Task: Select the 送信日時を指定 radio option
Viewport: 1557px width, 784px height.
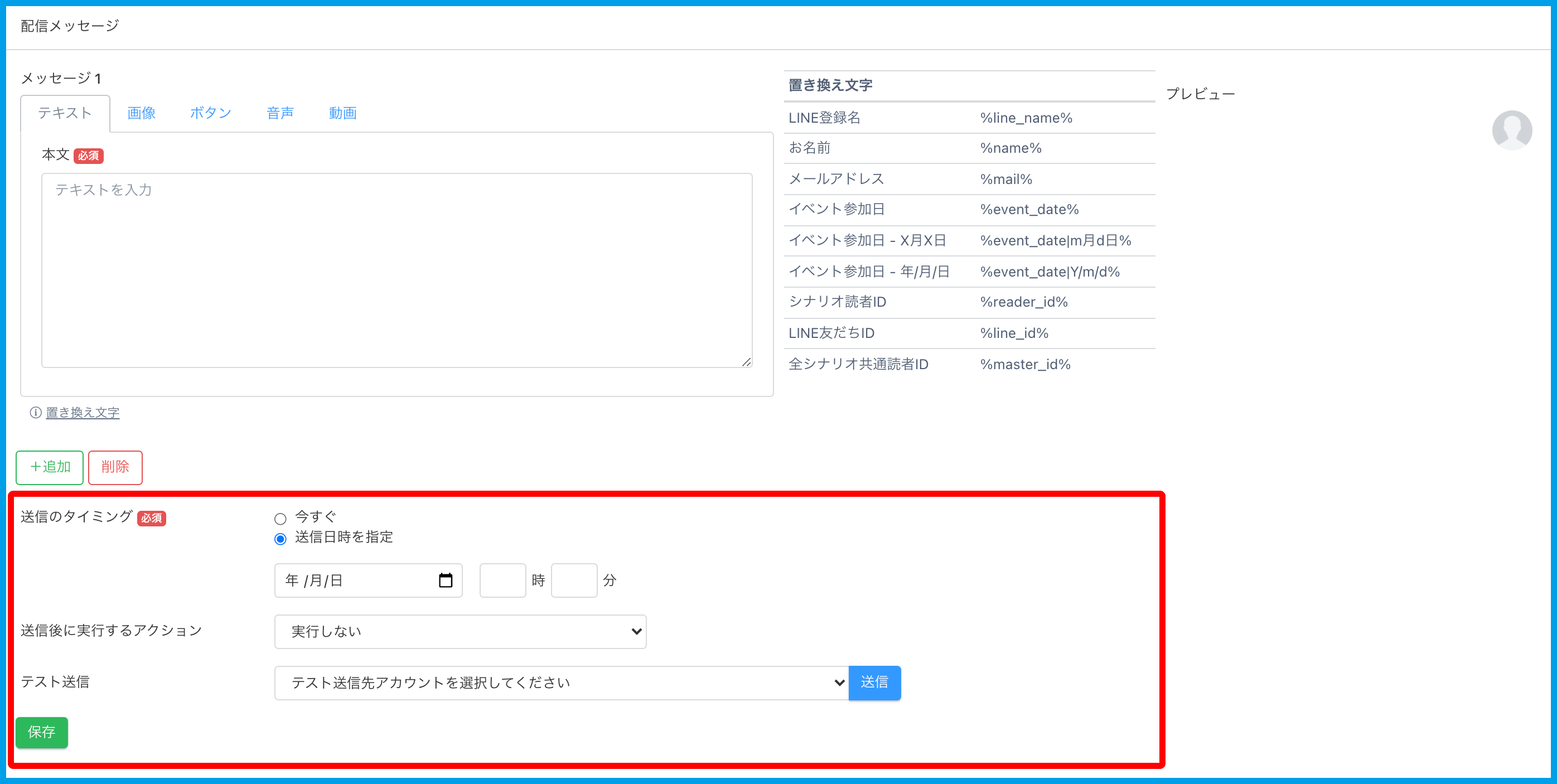Action: point(281,539)
